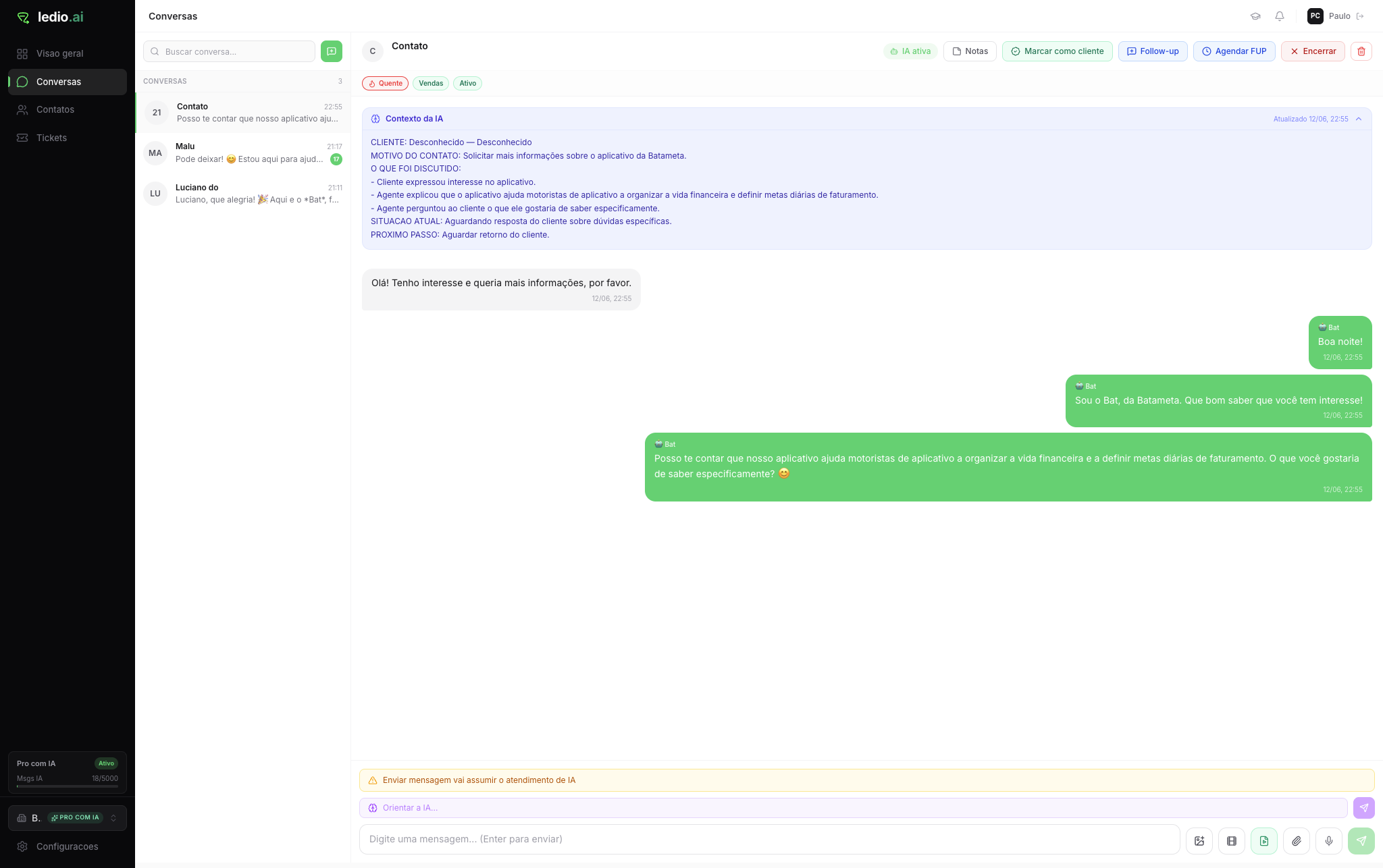Click the C avatar in chat header
The height and width of the screenshot is (868, 1383).
point(373,51)
